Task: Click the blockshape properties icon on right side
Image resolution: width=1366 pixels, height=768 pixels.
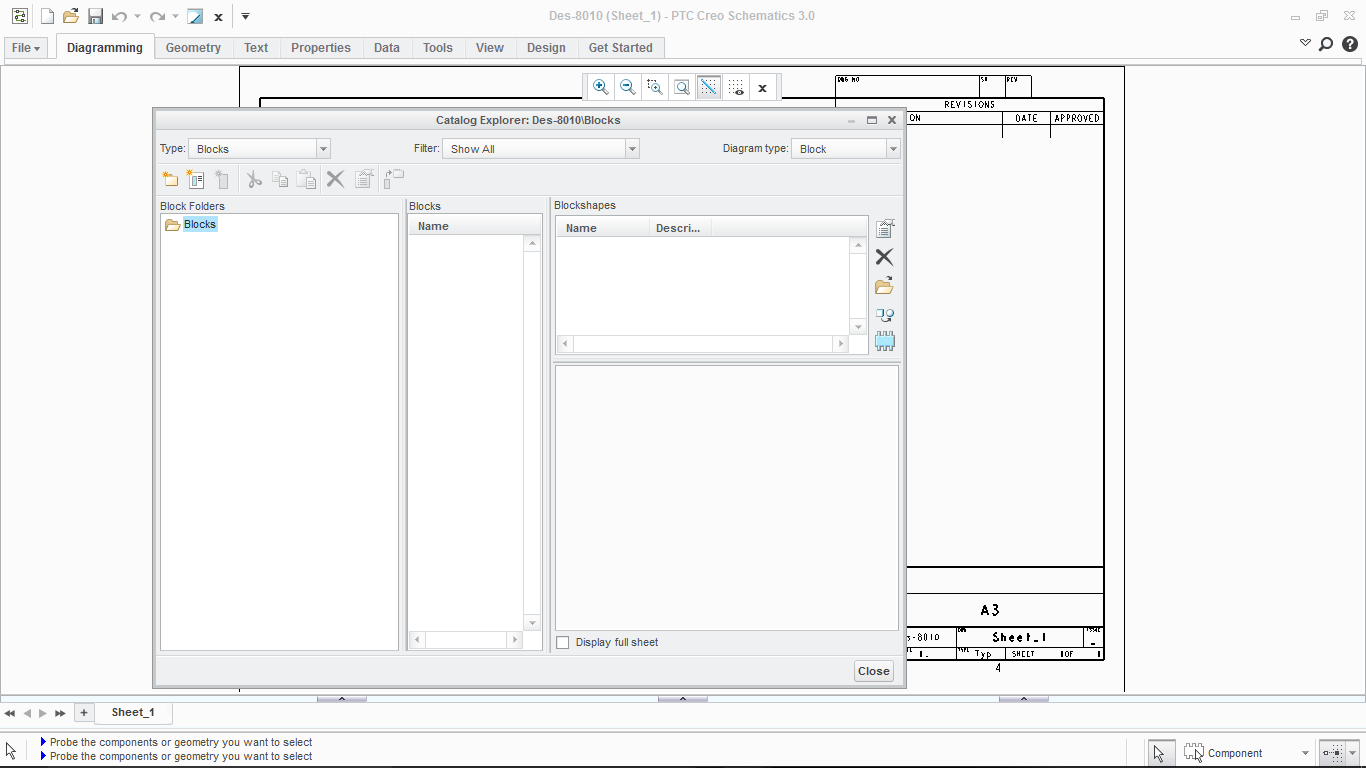Action: [x=884, y=229]
